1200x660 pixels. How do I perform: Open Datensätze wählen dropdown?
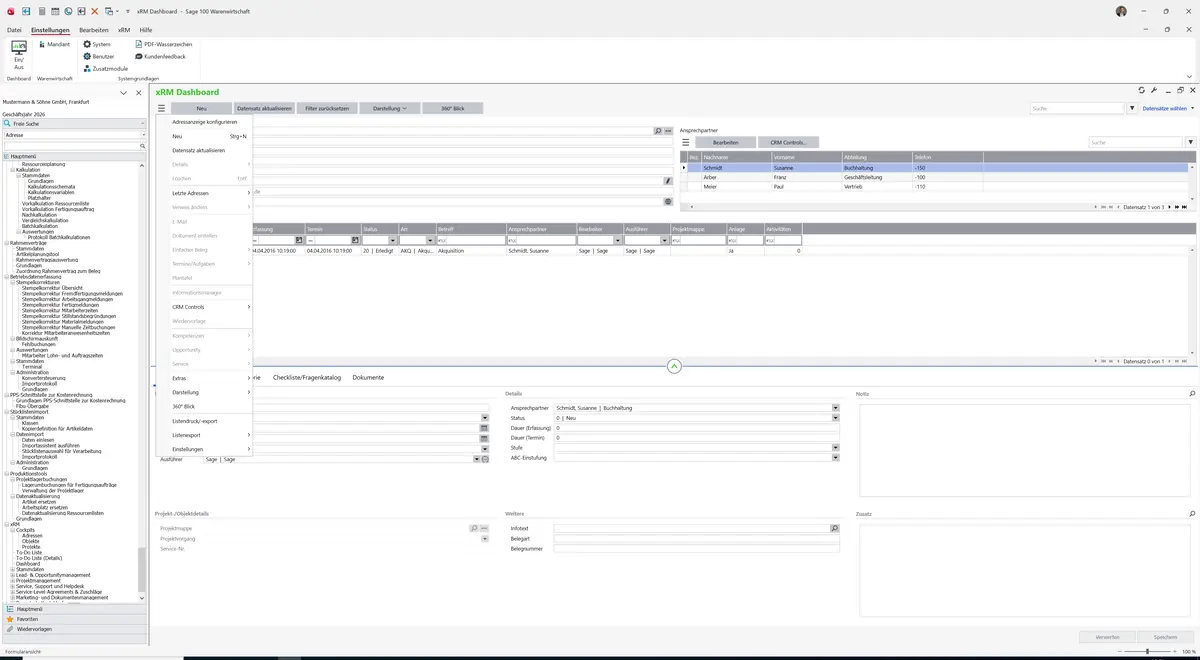(x=1168, y=108)
